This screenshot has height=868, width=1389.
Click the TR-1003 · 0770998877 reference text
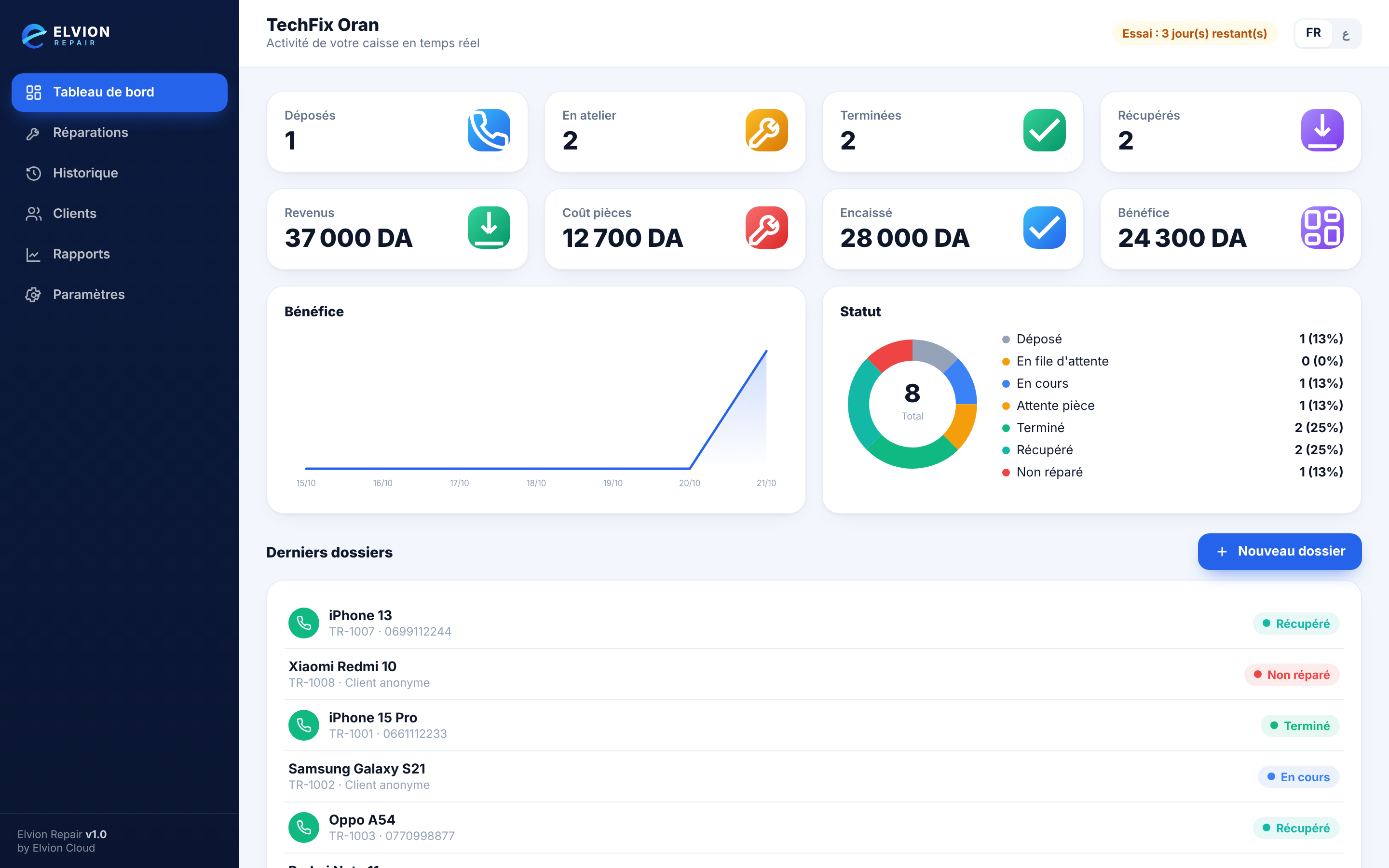[x=392, y=836]
